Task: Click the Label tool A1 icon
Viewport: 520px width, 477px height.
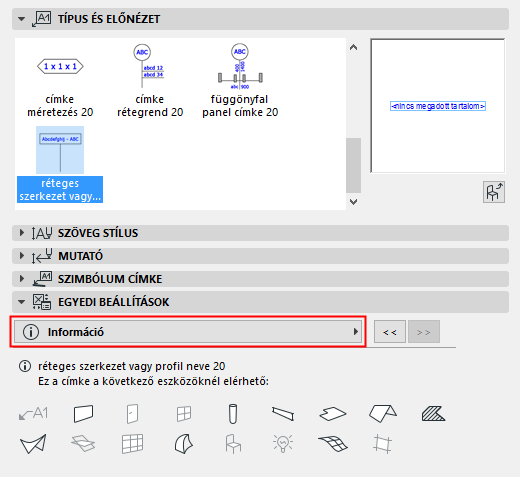Action: tap(33, 414)
